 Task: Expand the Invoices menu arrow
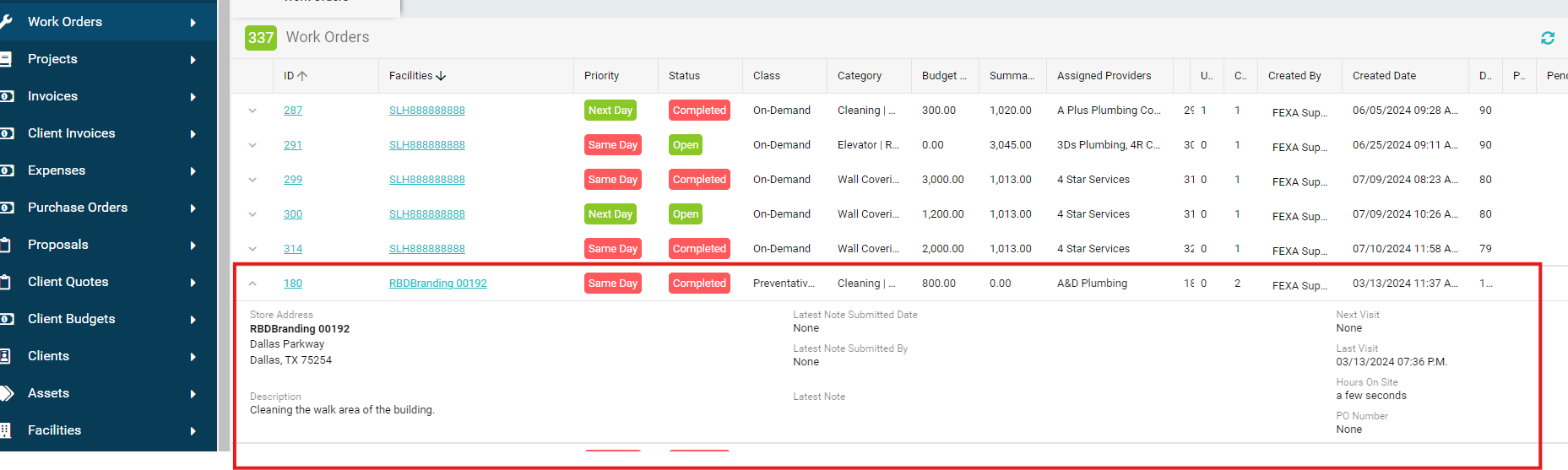(x=193, y=97)
